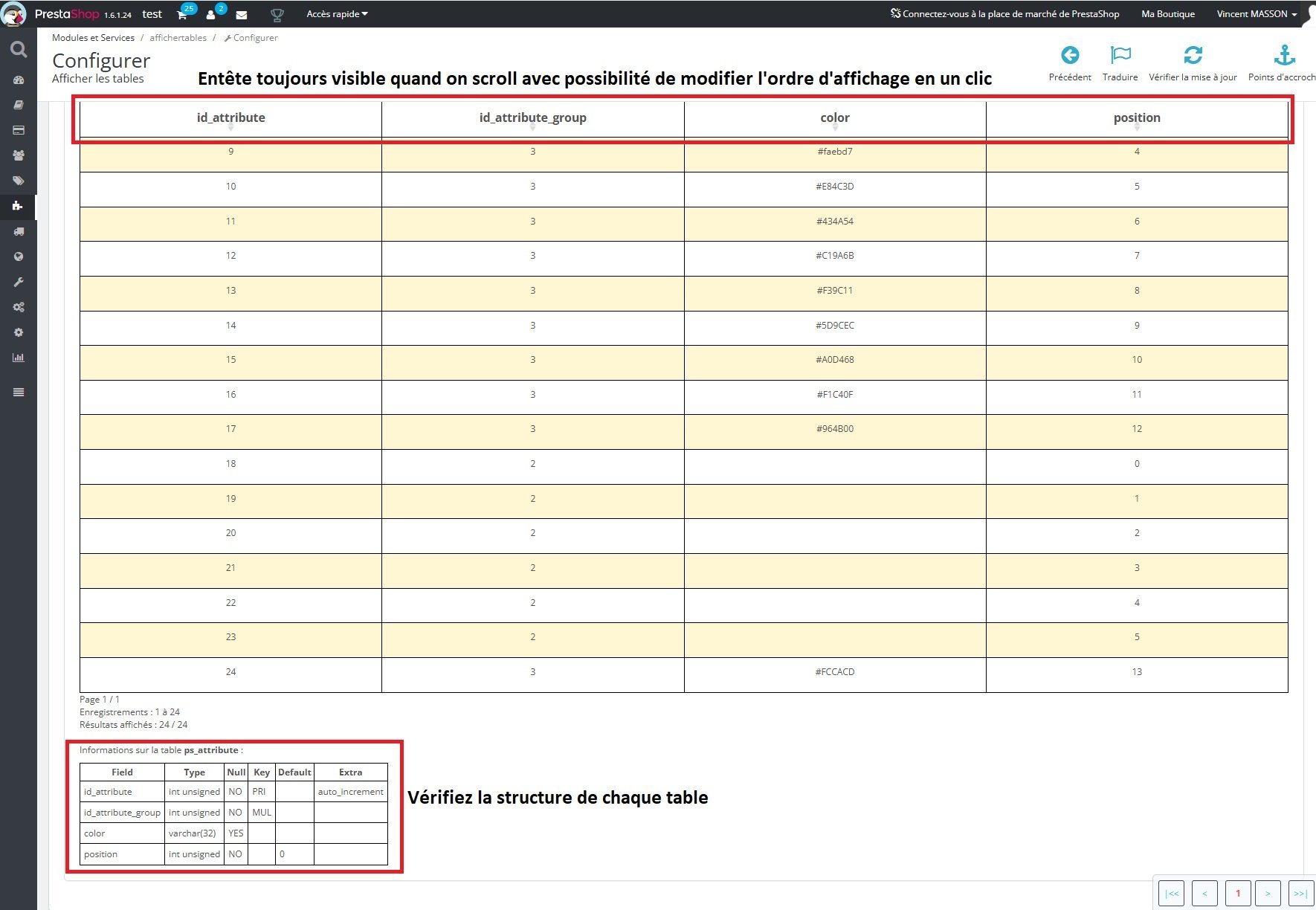This screenshot has height=910, width=1316.
Task: Go to Modules et Services breadcrumb
Action: [x=93, y=38]
